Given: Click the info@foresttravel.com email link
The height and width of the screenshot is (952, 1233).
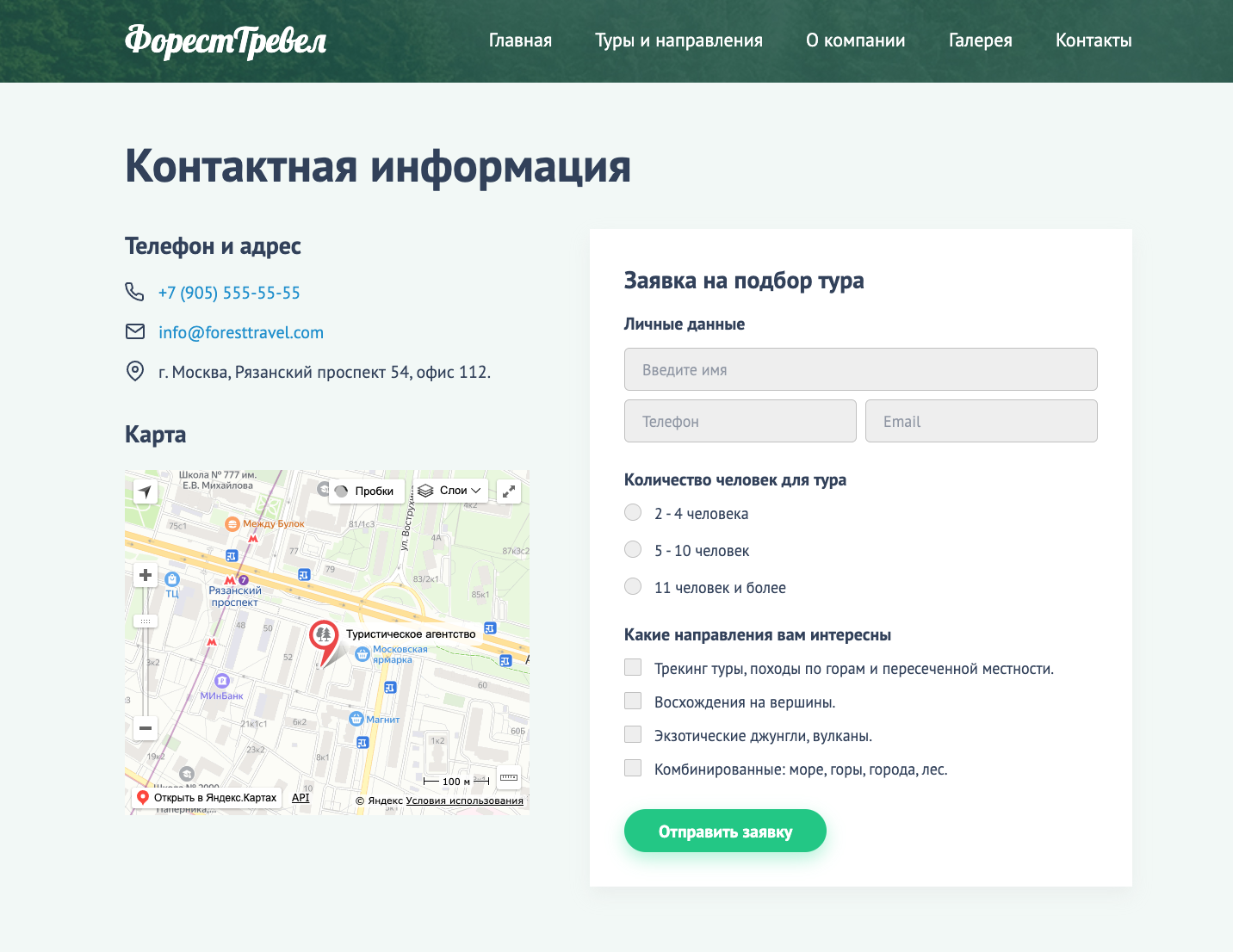Looking at the screenshot, I should coord(241,332).
